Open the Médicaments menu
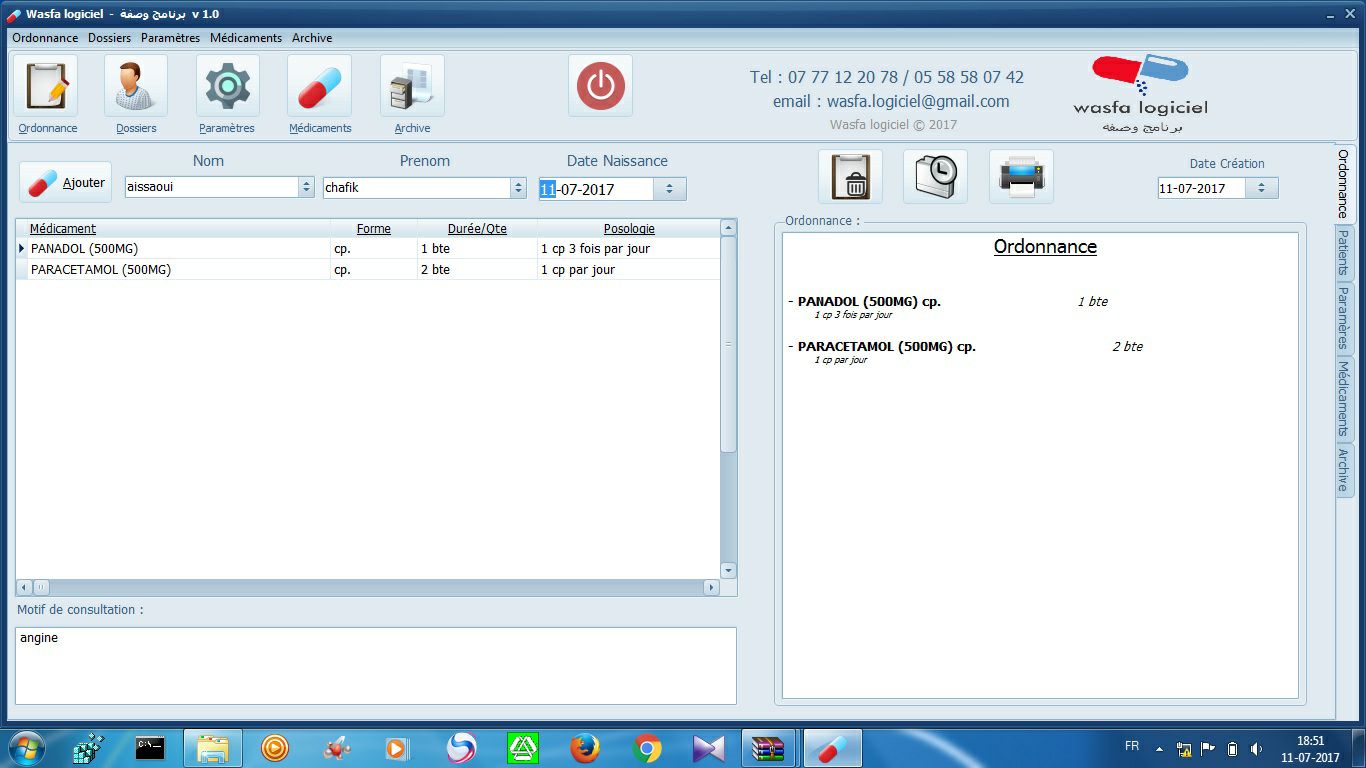This screenshot has width=1366, height=768. click(x=246, y=38)
